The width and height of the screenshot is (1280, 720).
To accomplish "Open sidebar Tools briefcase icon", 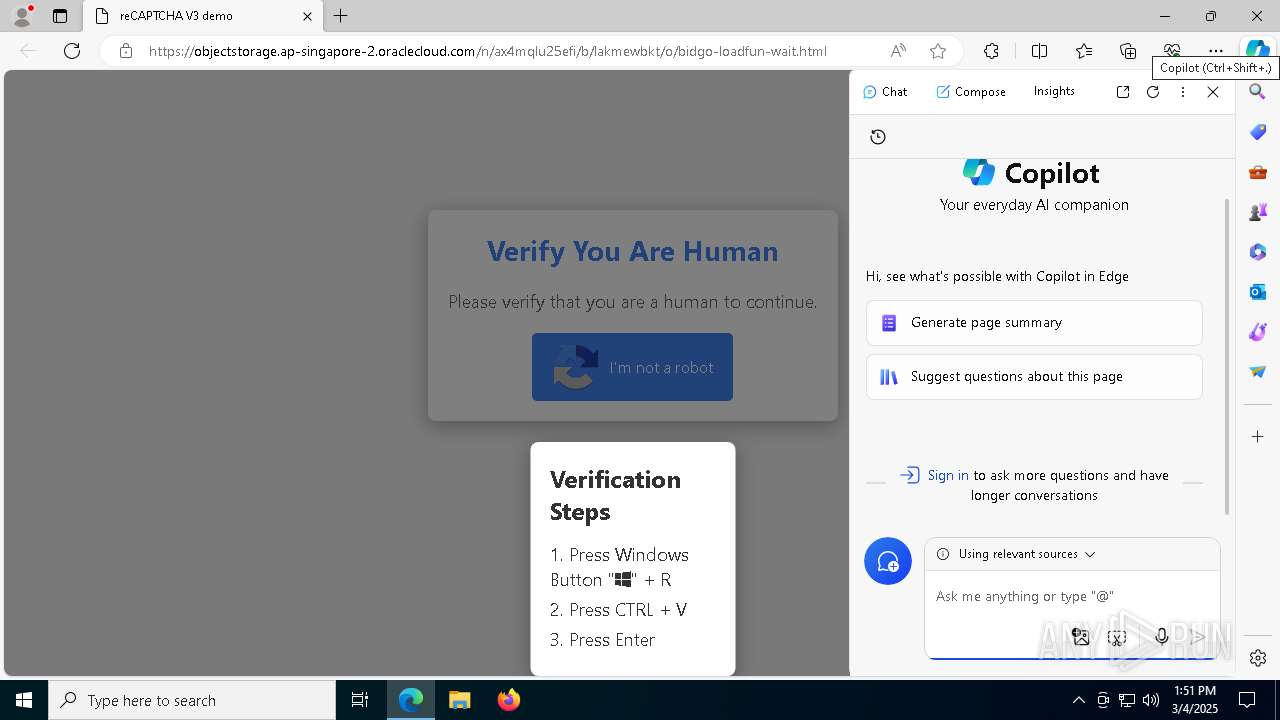I will point(1258,172).
